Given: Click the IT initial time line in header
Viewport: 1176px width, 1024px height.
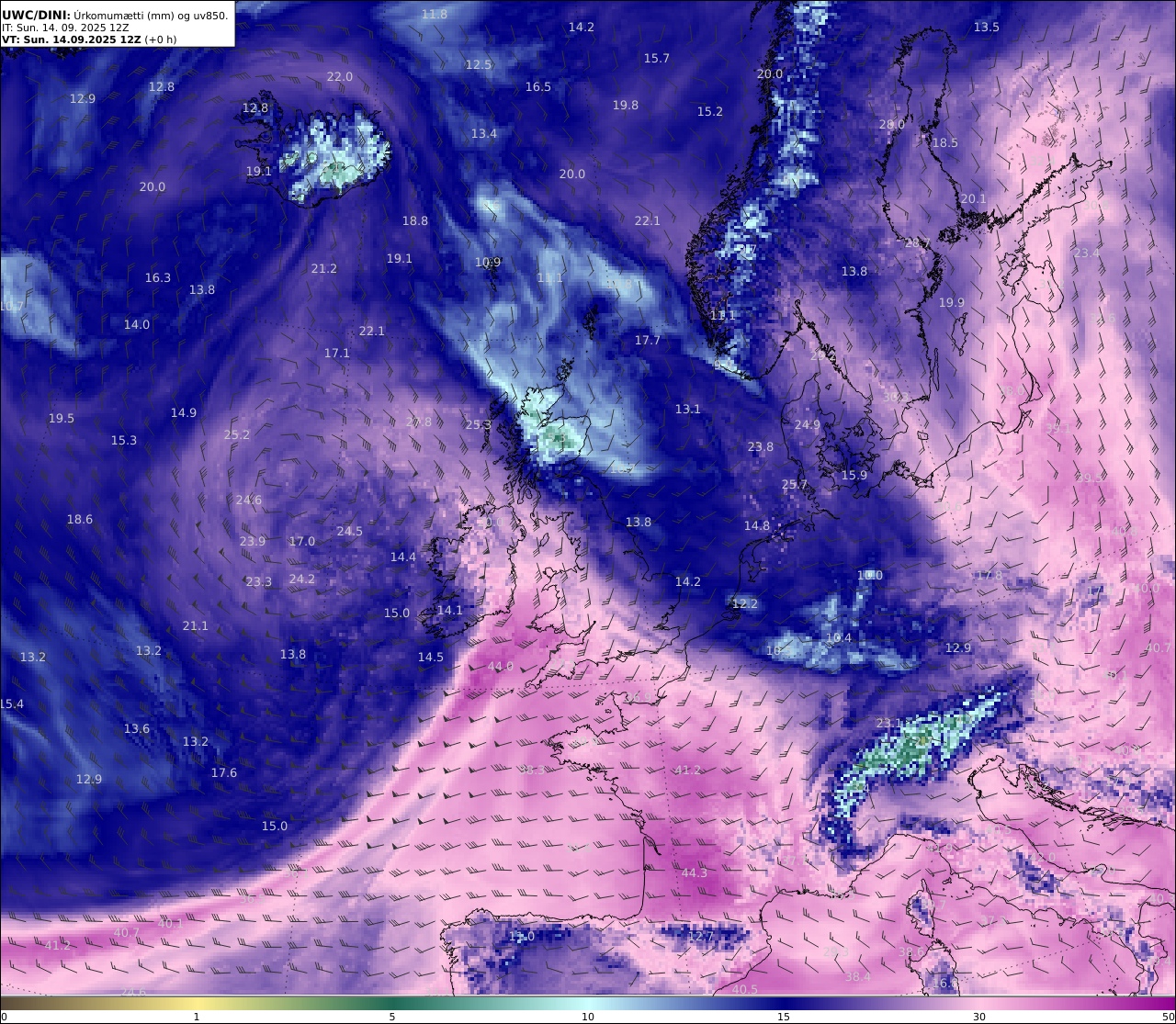Looking at the screenshot, I should pos(65,28).
